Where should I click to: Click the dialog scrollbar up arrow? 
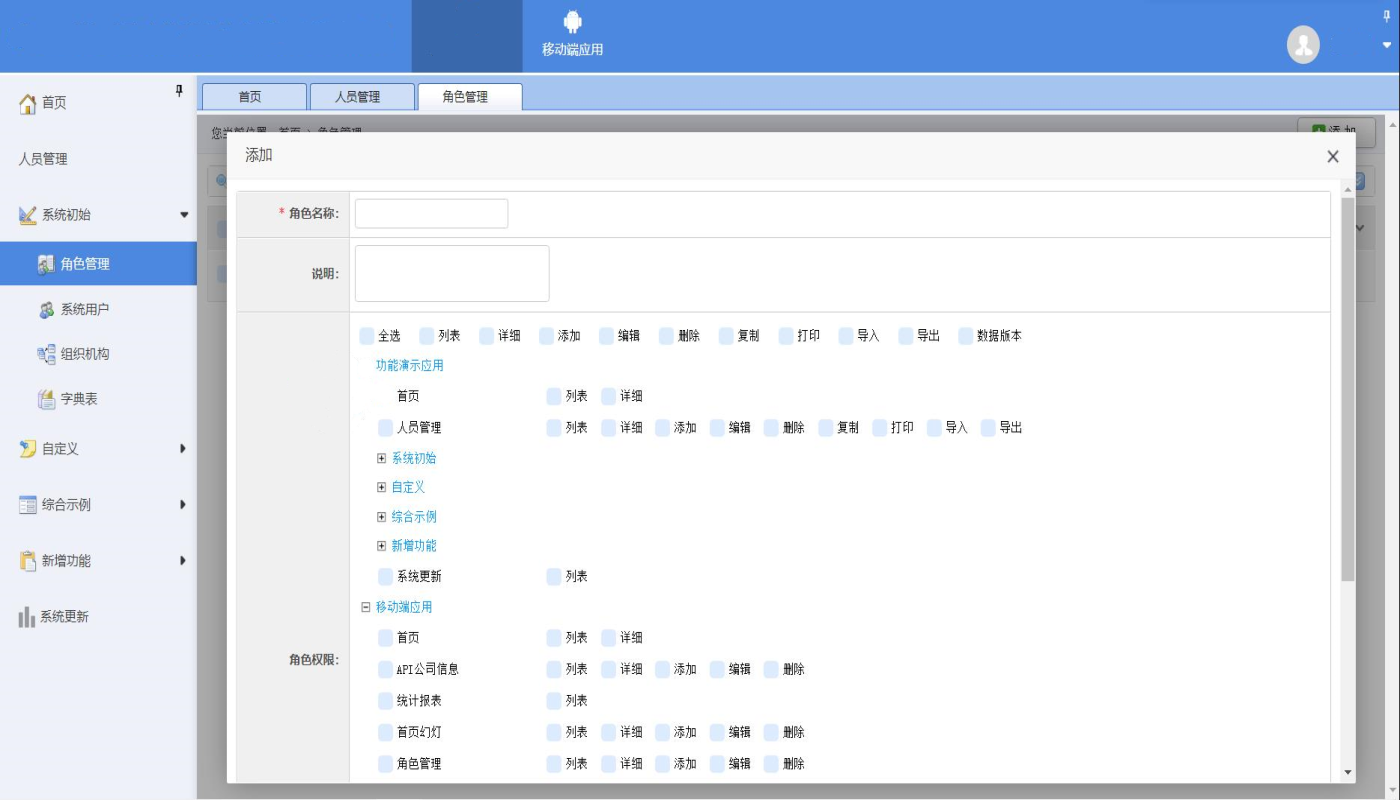point(1347,189)
